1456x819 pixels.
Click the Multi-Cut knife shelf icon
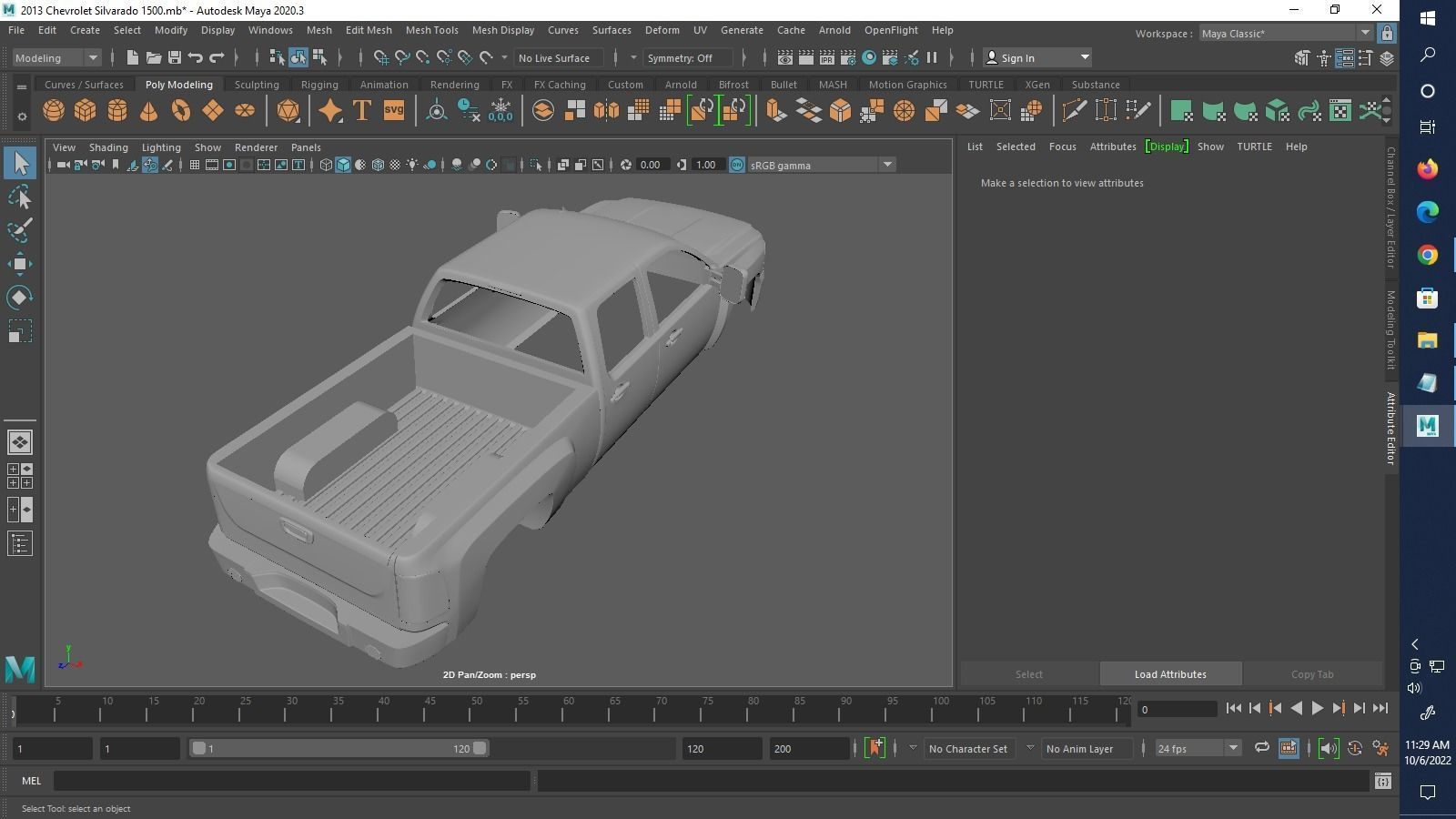point(1074,111)
